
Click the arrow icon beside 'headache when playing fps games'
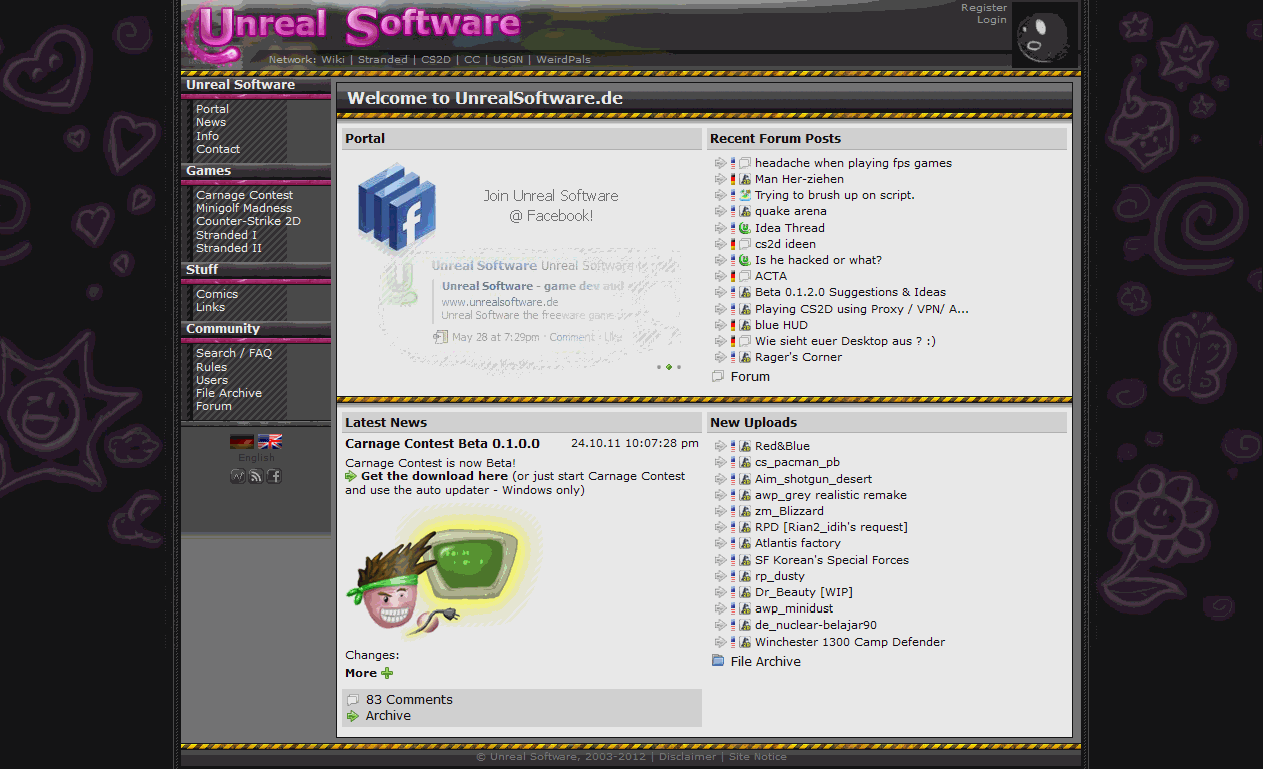pyautogui.click(x=720, y=163)
